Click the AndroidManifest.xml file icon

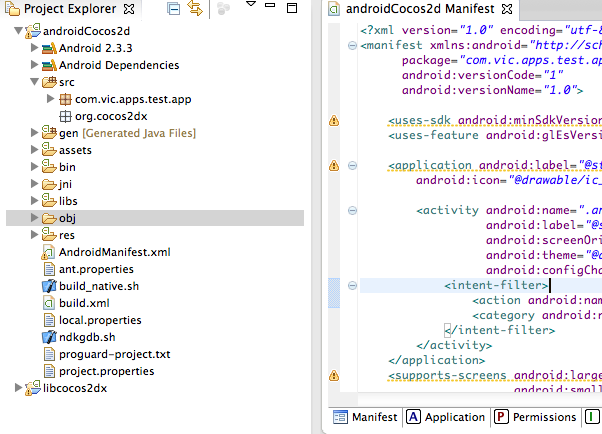point(48,252)
